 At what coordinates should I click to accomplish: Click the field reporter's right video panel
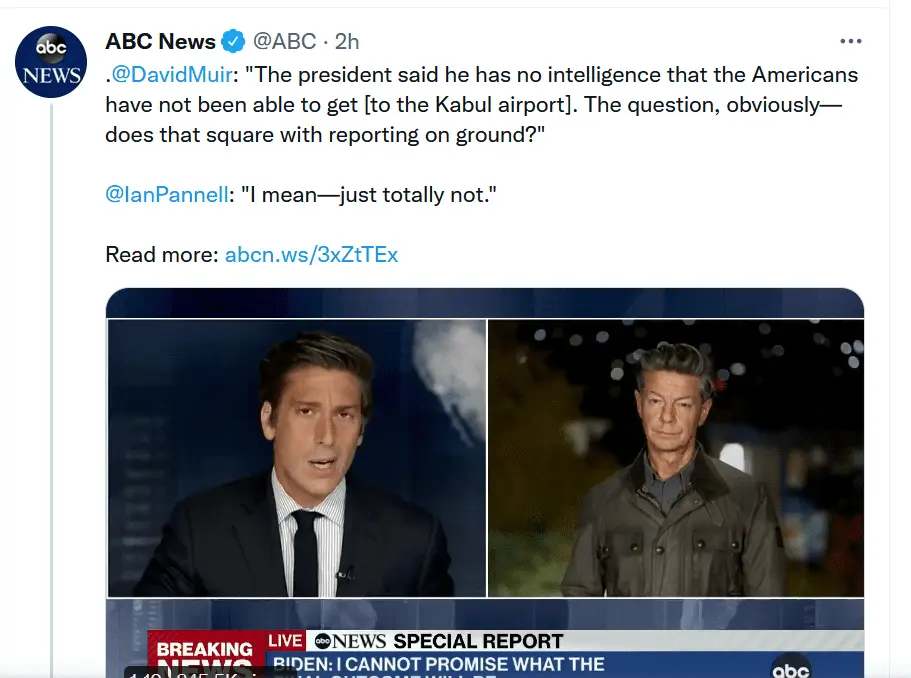[x=675, y=458]
